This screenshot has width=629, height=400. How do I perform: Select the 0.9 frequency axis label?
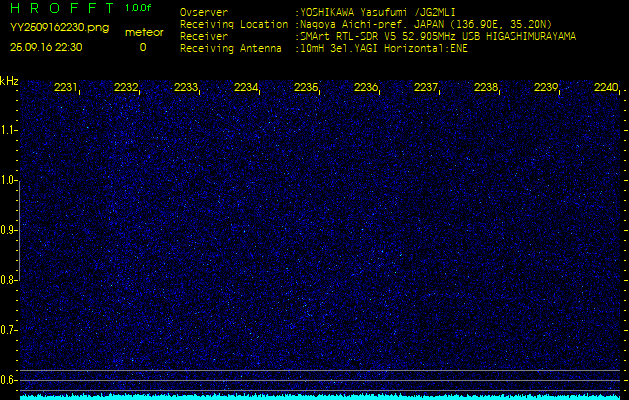click(x=9, y=230)
